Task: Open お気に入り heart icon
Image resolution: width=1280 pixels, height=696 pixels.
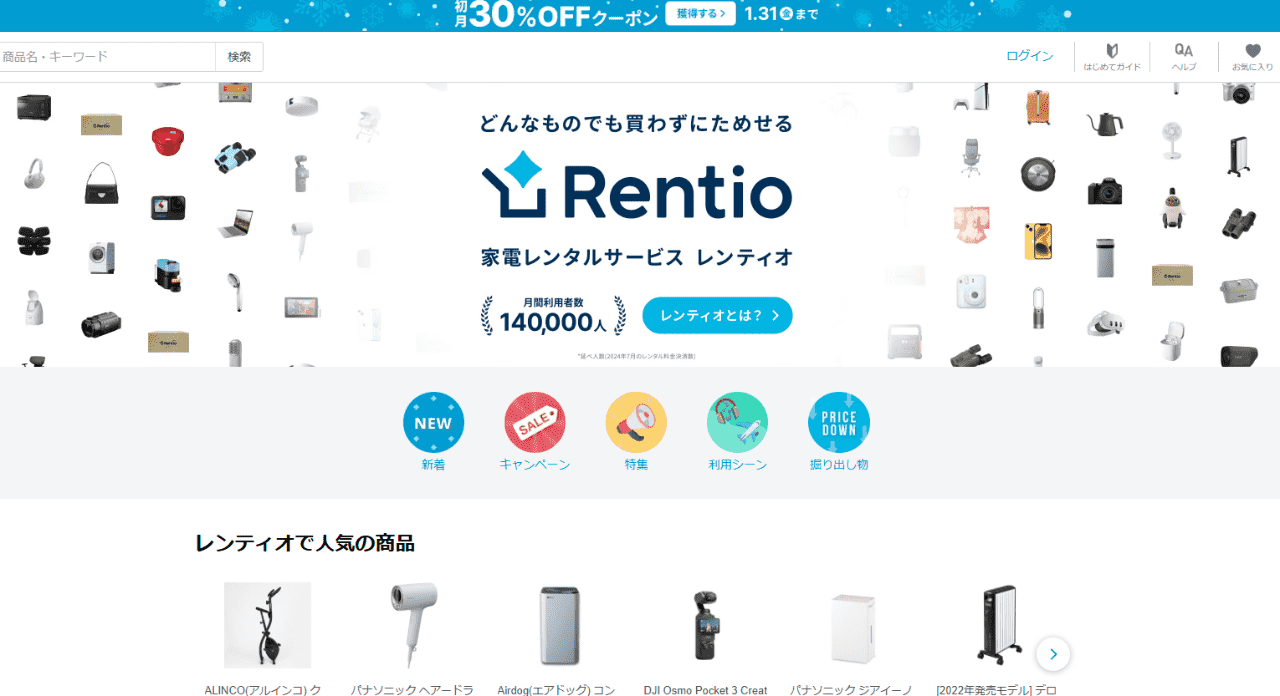Action: tap(1252, 57)
